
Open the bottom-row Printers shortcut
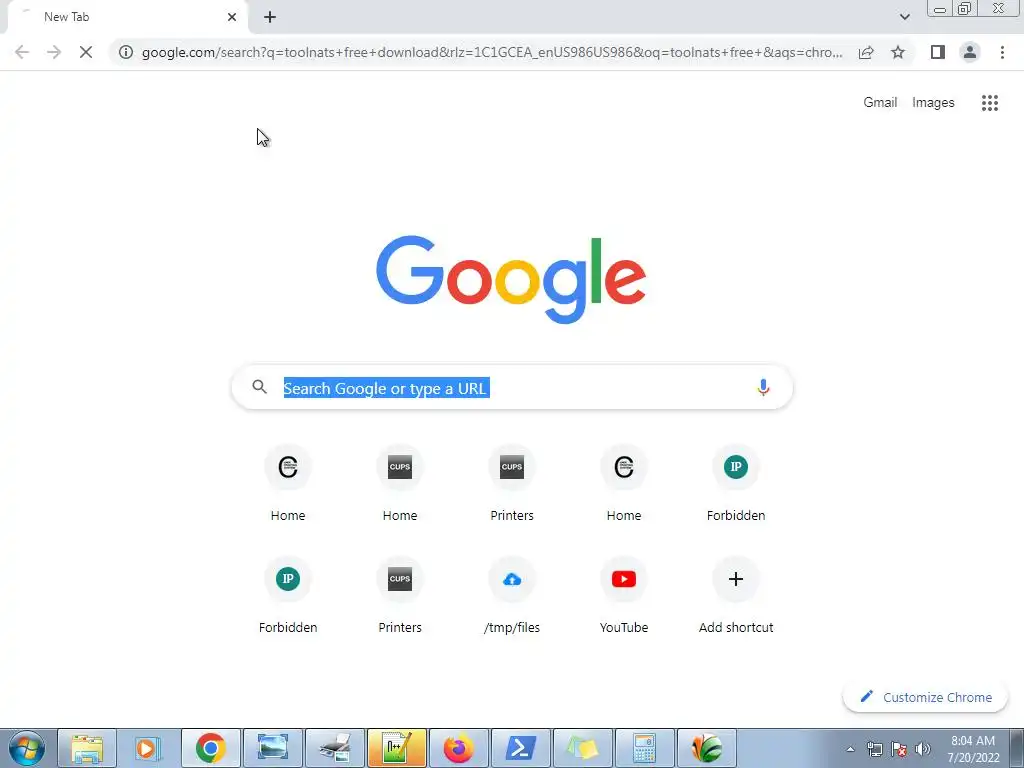tap(400, 594)
